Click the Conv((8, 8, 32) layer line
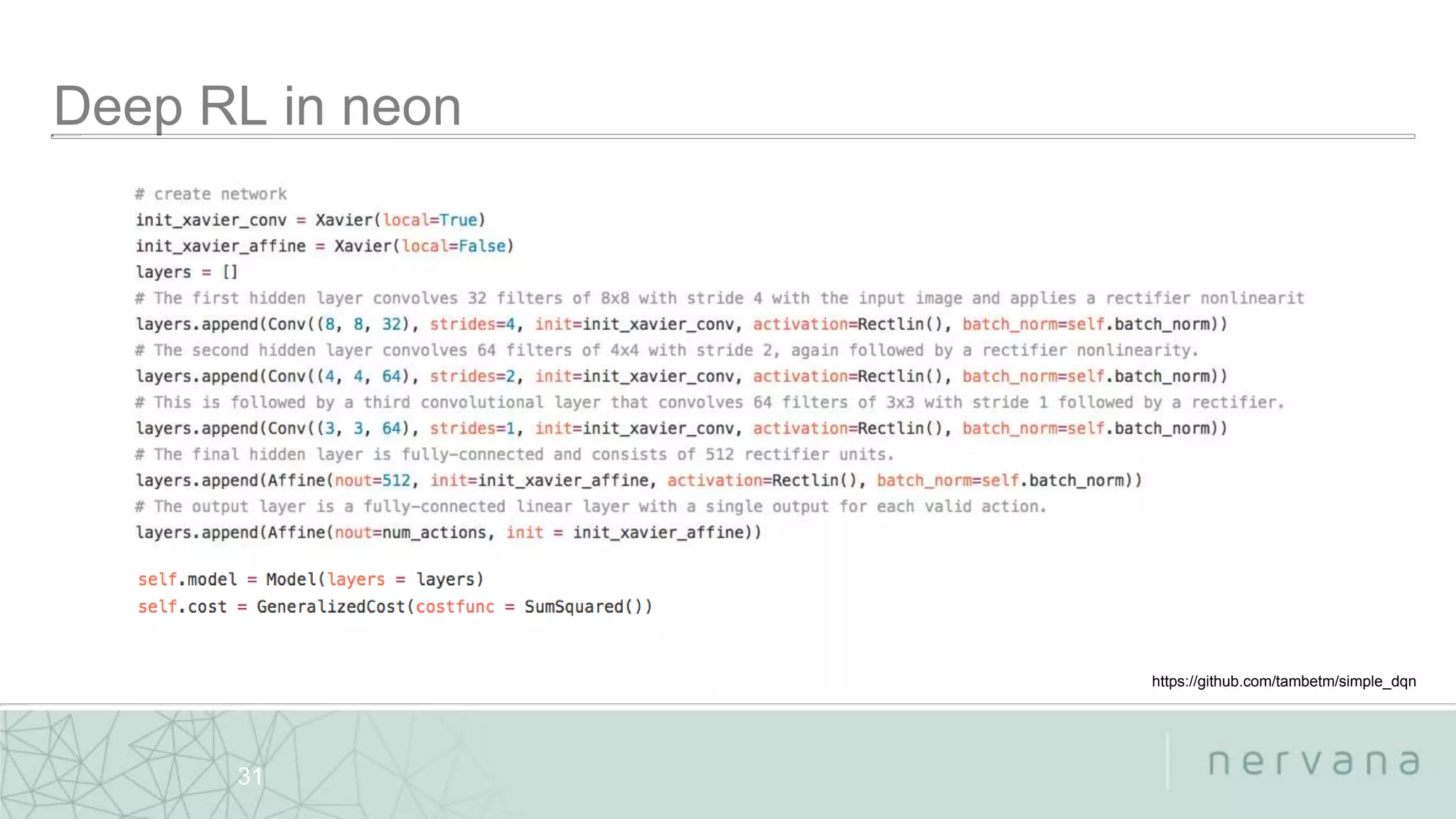 [x=681, y=324]
